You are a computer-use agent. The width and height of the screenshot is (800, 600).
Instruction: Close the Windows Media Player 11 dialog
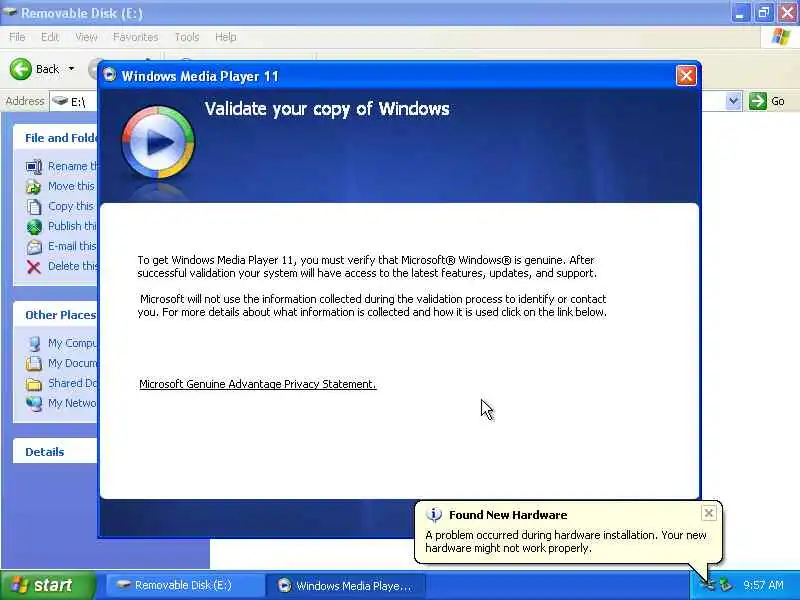[x=686, y=76]
